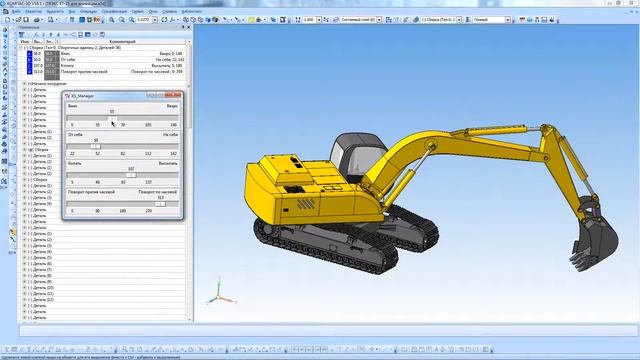
Task: Click the coordinate axes triad
Action: [220, 292]
